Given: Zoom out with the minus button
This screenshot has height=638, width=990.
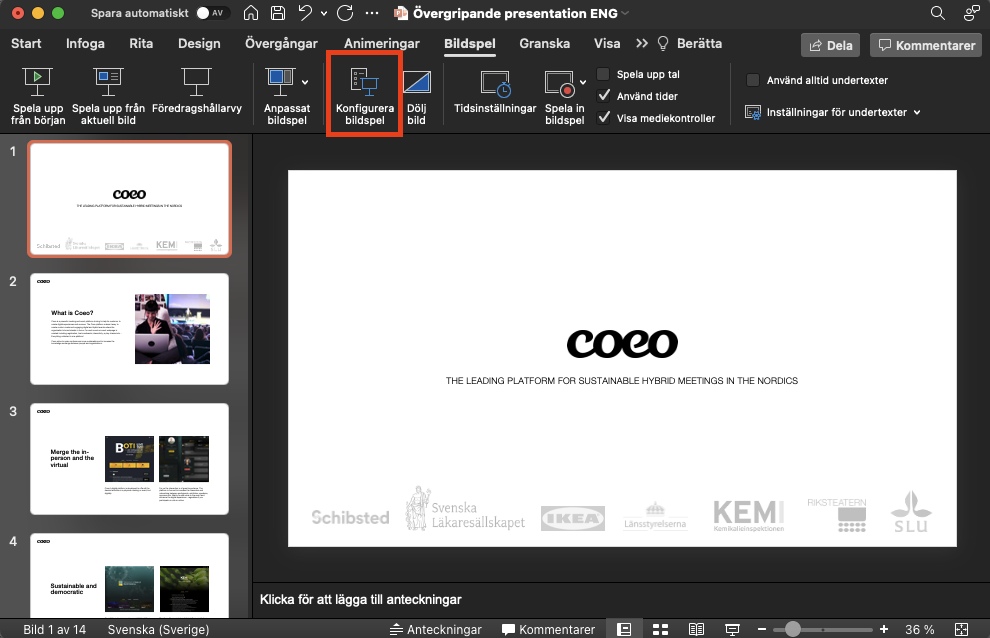Looking at the screenshot, I should coord(762,629).
